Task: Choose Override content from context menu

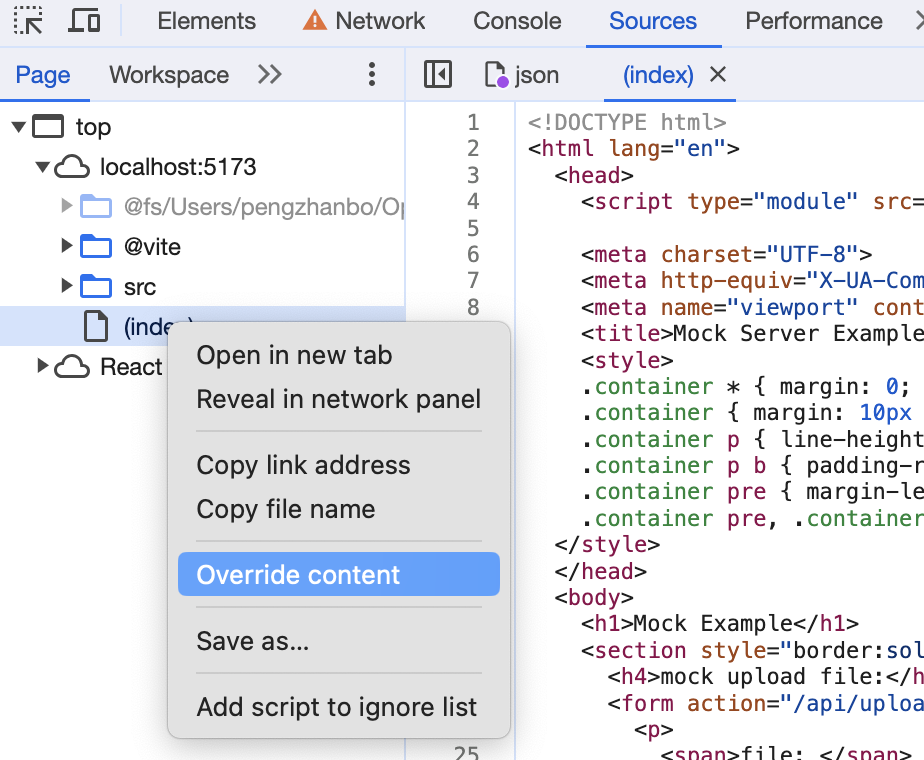Action: pos(298,575)
